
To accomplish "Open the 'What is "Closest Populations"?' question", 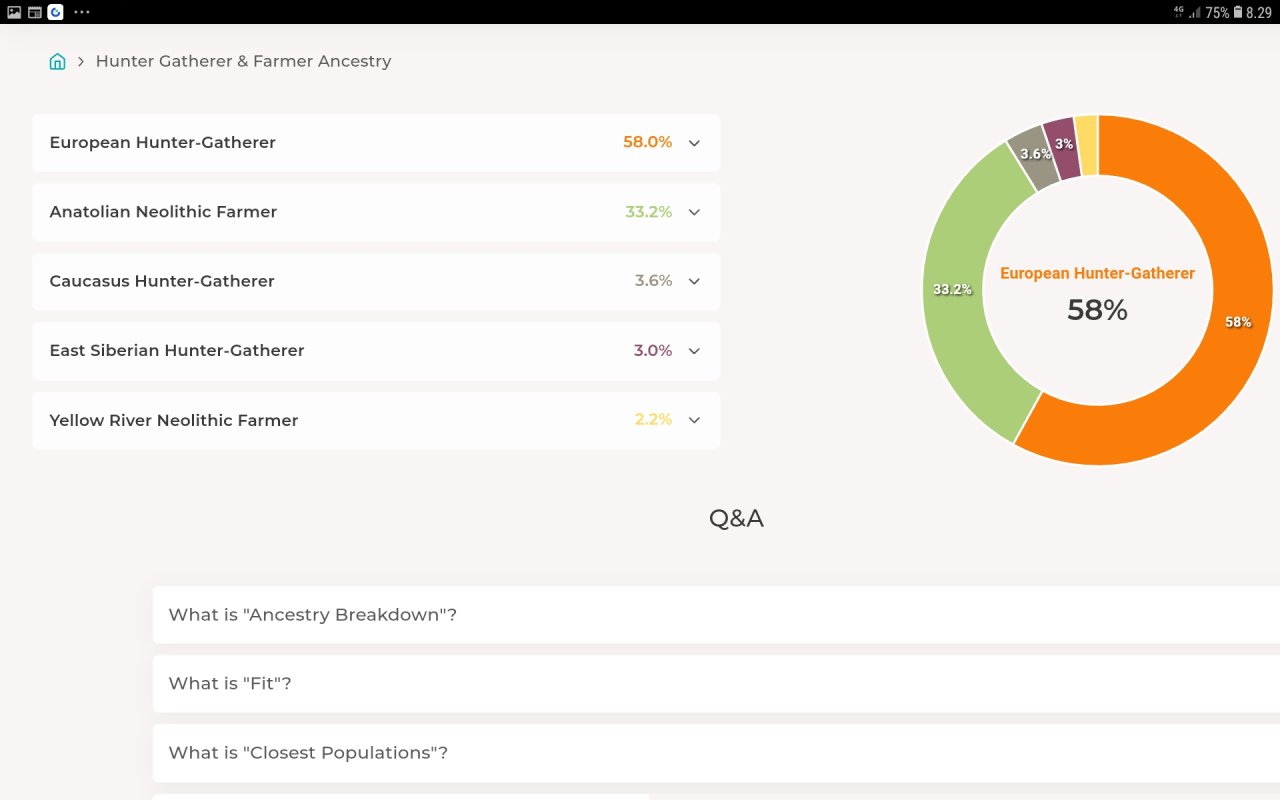I will (x=716, y=752).
